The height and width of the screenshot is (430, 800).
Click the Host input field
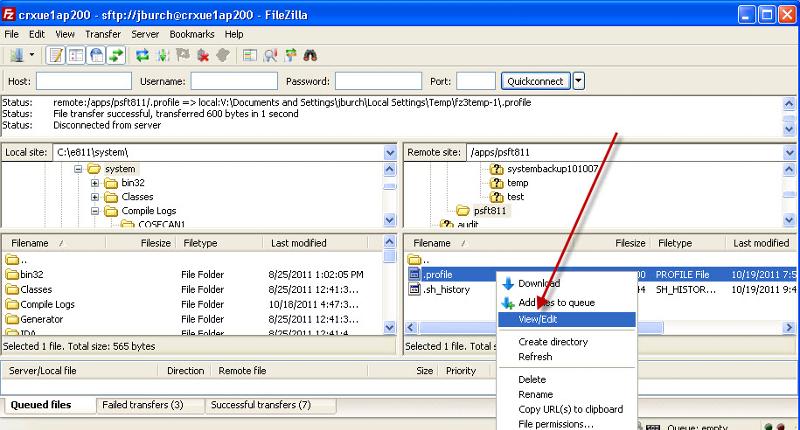[84, 81]
